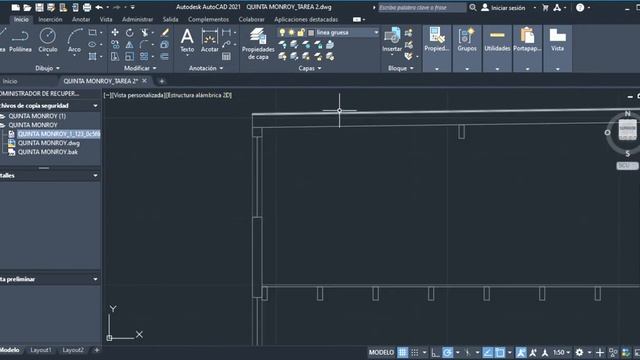Open the Administrar ribbon tab
The image size is (640, 360).
coord(137,19)
